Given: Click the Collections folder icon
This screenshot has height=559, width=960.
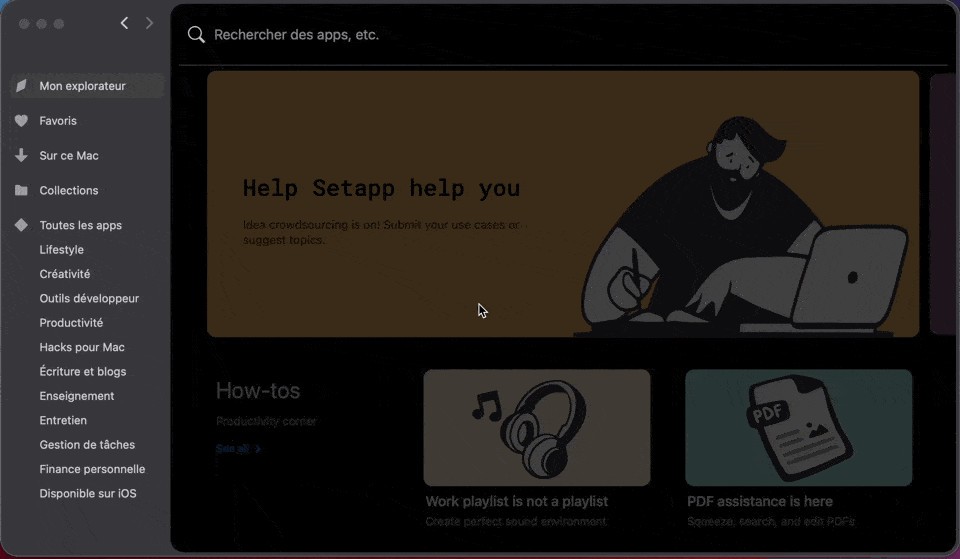Looking at the screenshot, I should tap(21, 190).
